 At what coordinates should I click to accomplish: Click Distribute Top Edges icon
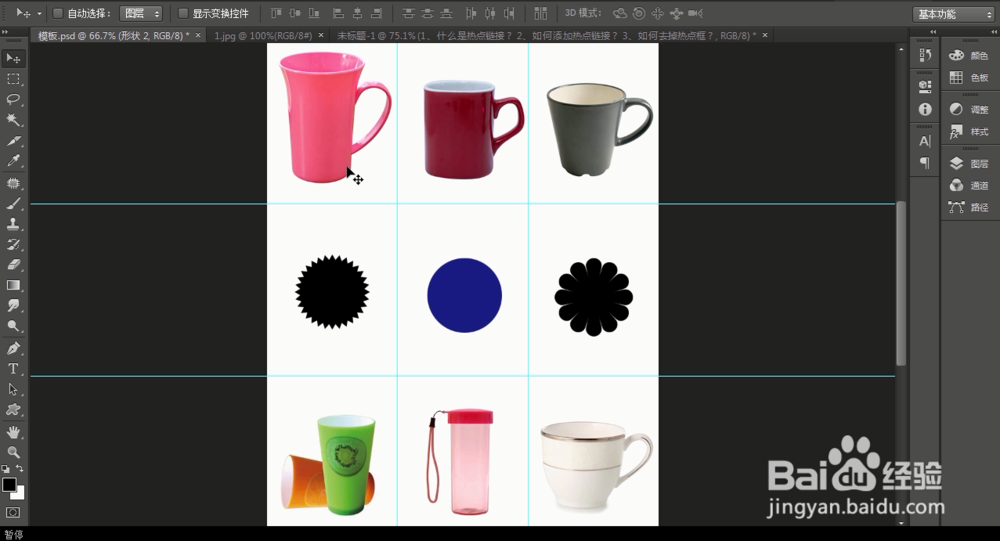[408, 13]
